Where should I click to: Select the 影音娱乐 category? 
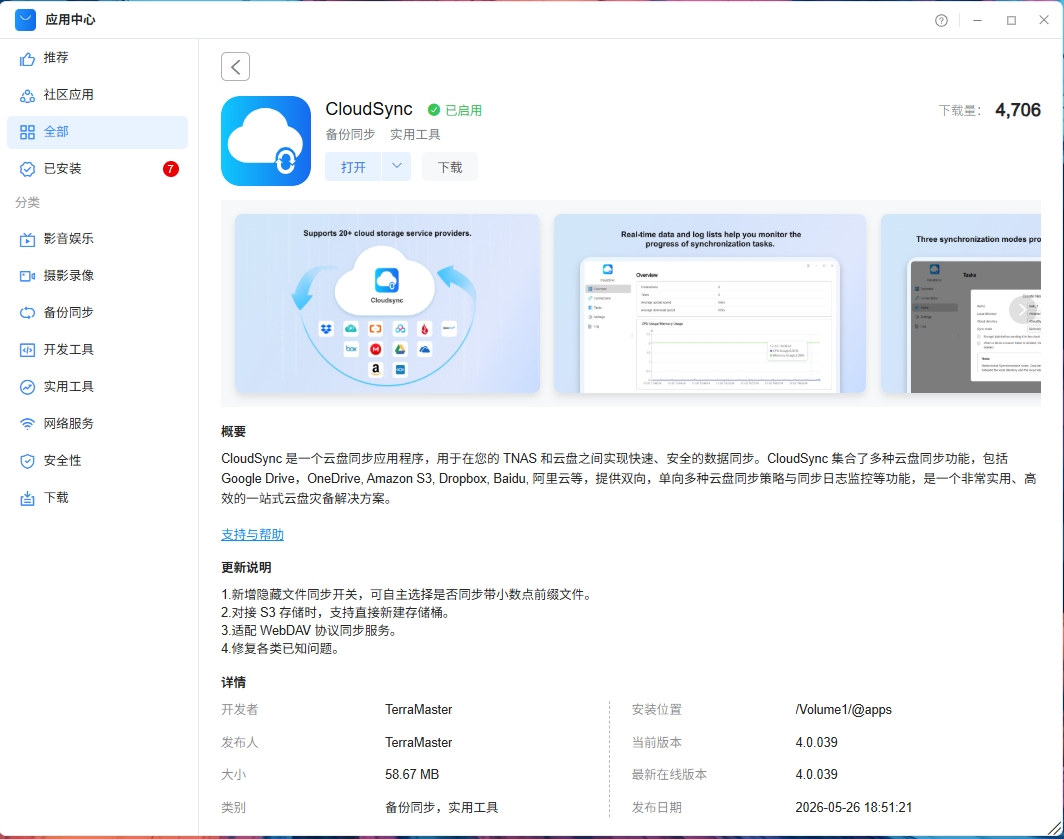pos(98,239)
